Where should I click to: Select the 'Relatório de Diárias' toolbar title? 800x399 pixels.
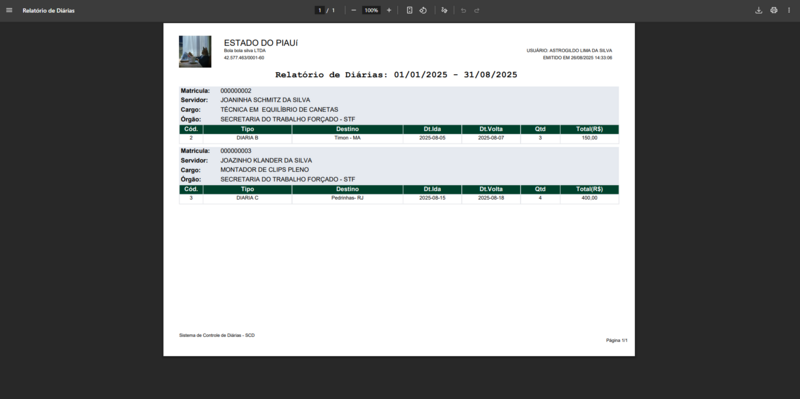pyautogui.click(x=48, y=10)
